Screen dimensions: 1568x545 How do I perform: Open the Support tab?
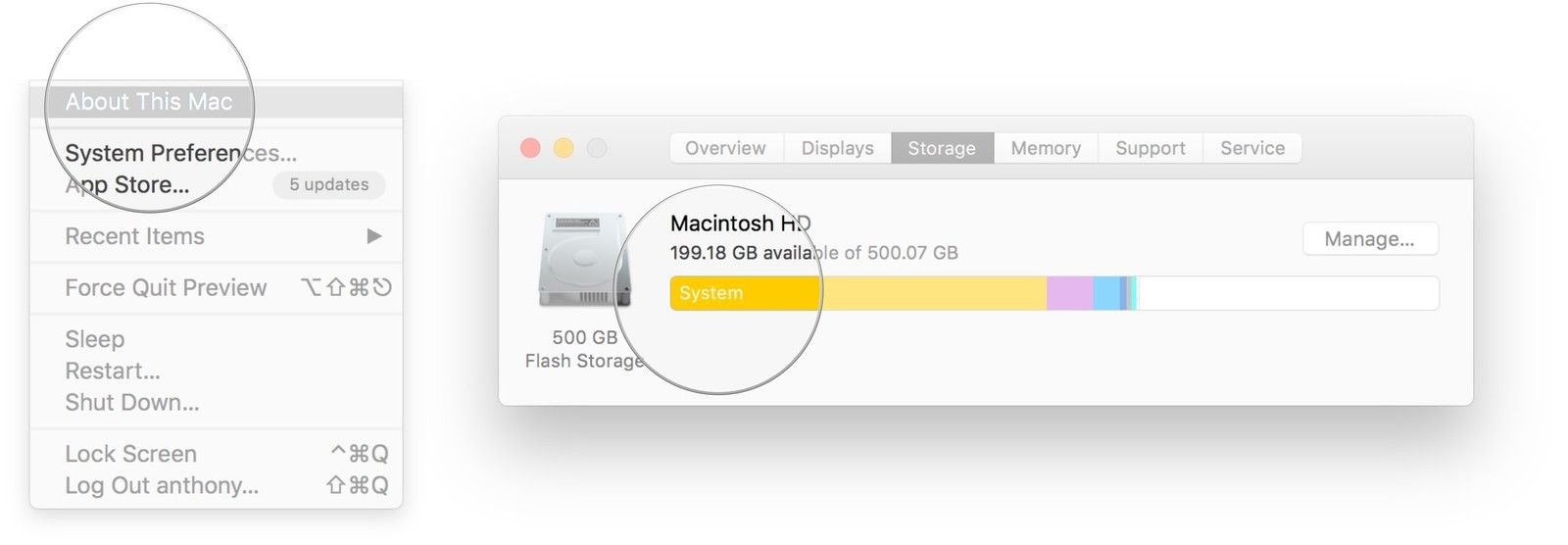pos(1151,148)
